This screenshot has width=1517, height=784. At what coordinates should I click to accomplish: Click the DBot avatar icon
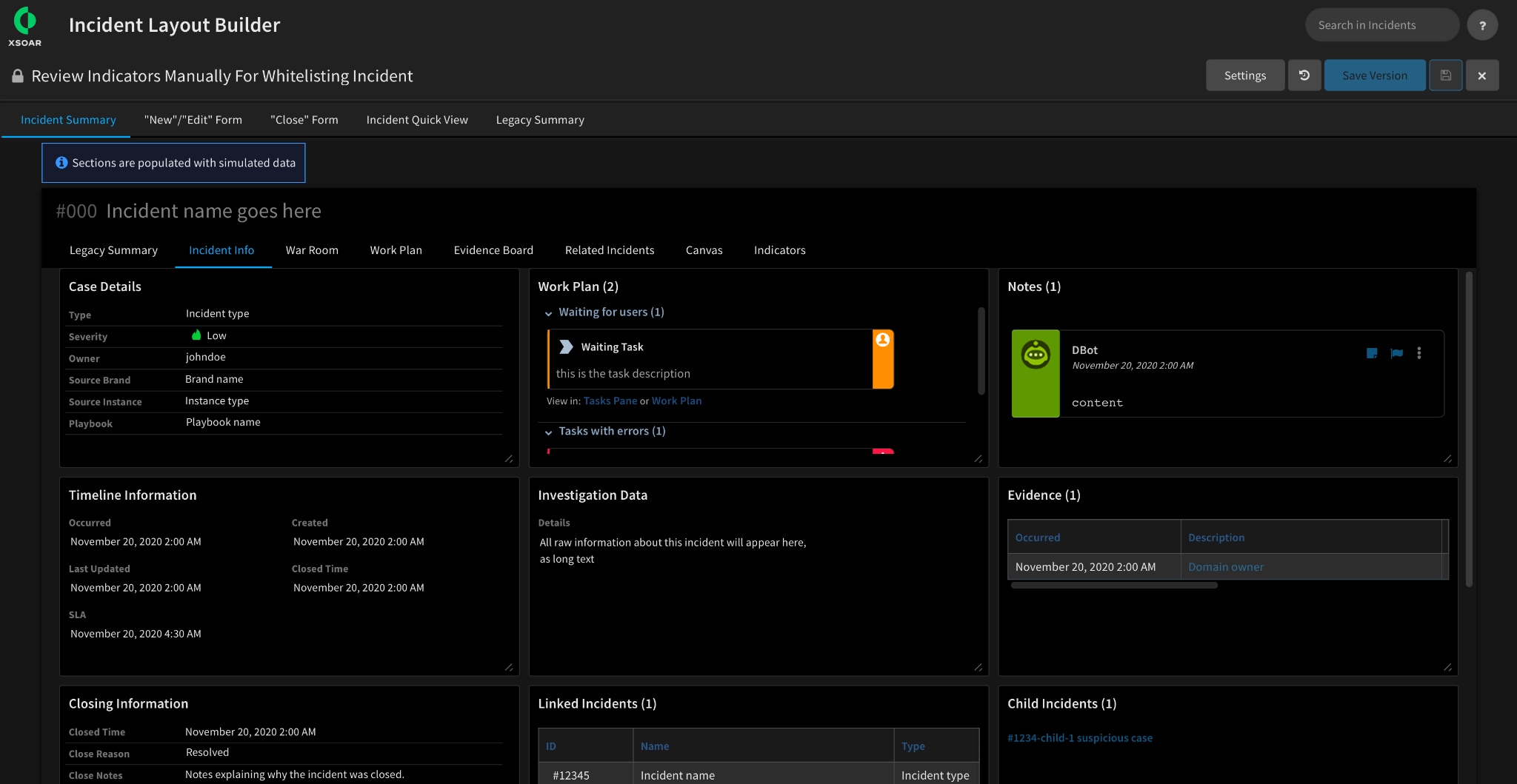point(1036,355)
